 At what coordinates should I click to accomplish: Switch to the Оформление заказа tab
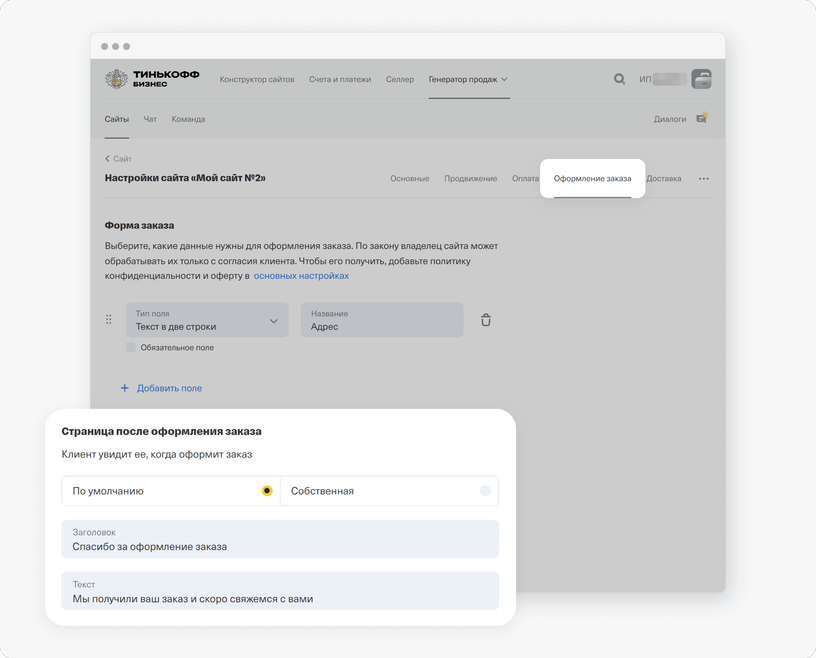592,179
